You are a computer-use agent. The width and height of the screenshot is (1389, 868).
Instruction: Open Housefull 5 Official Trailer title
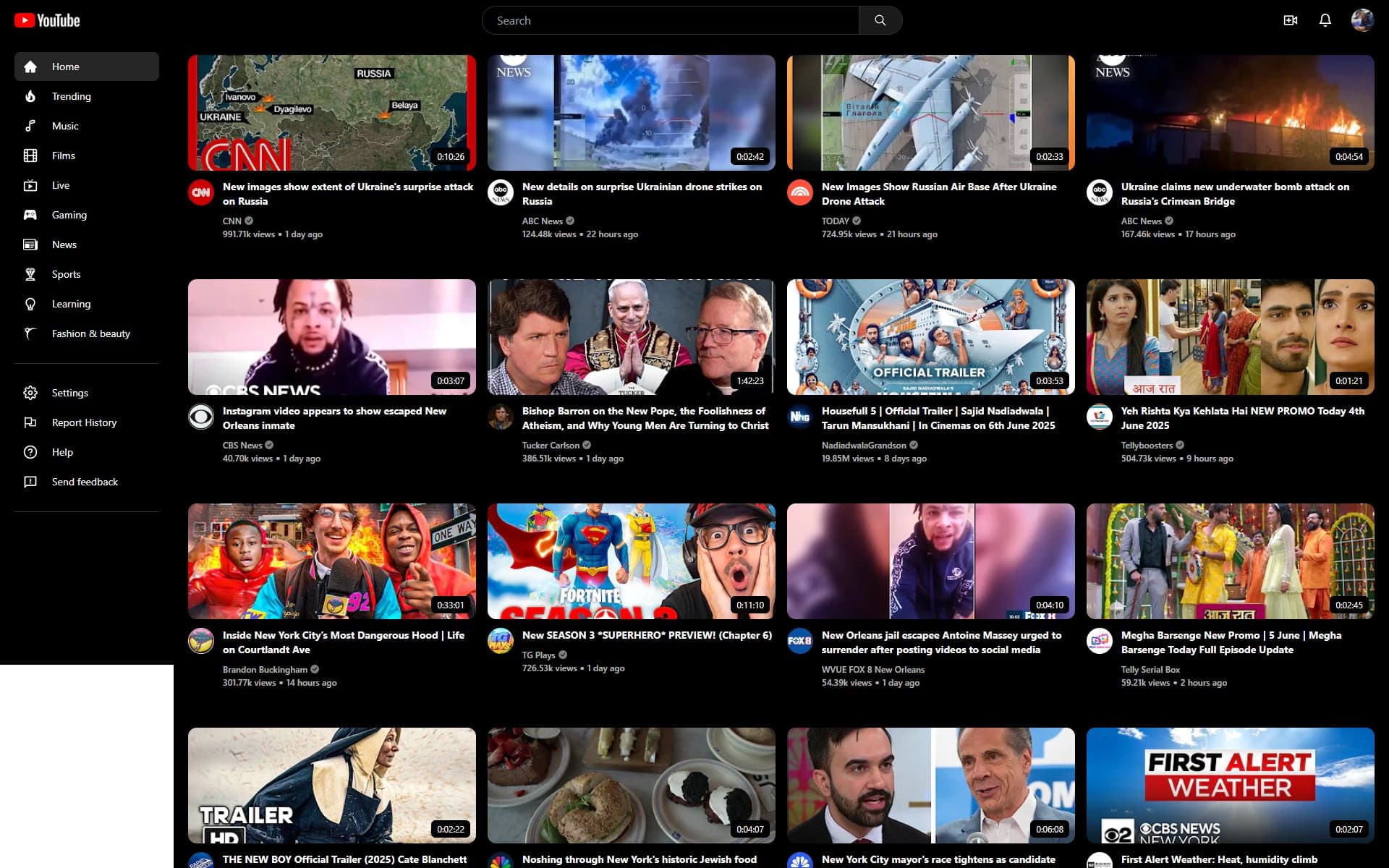coord(938,418)
